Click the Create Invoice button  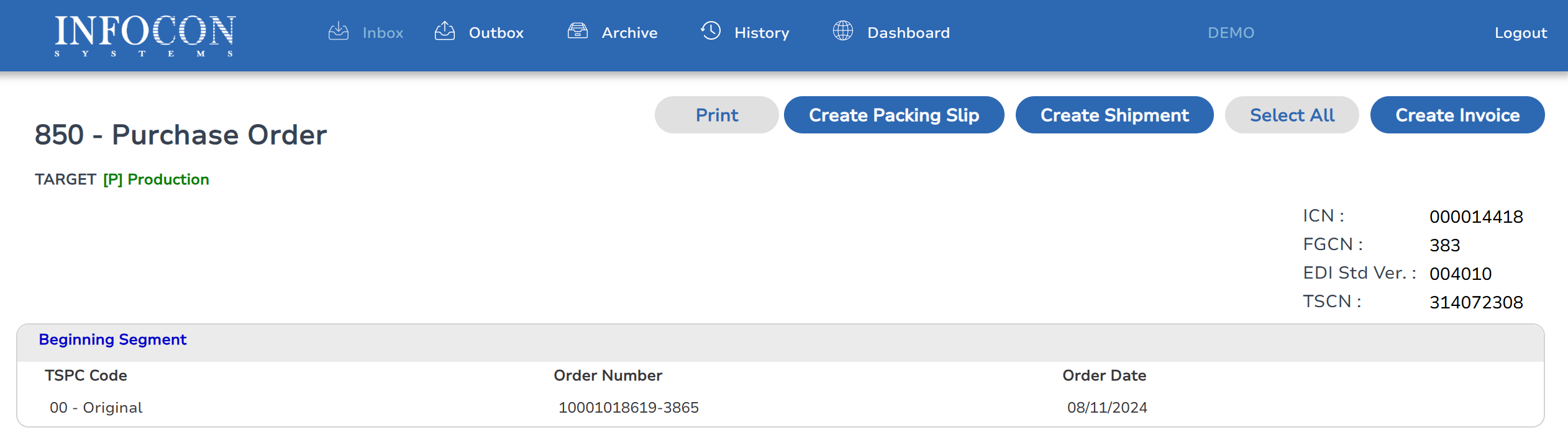1457,115
